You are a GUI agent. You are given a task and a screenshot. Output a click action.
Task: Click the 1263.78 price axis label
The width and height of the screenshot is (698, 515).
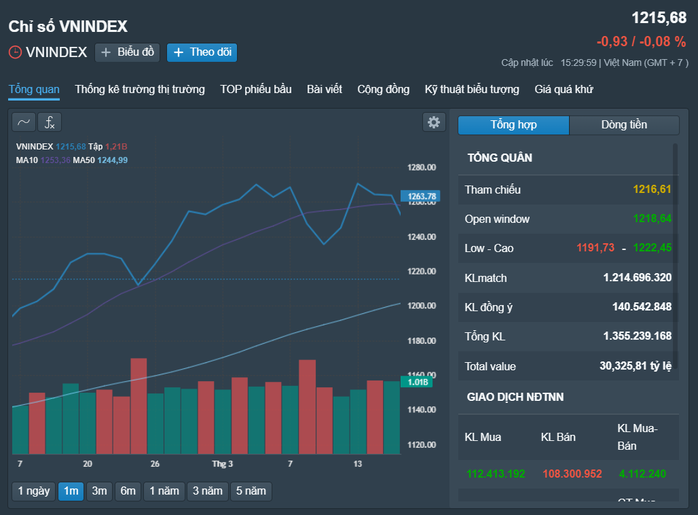point(421,196)
